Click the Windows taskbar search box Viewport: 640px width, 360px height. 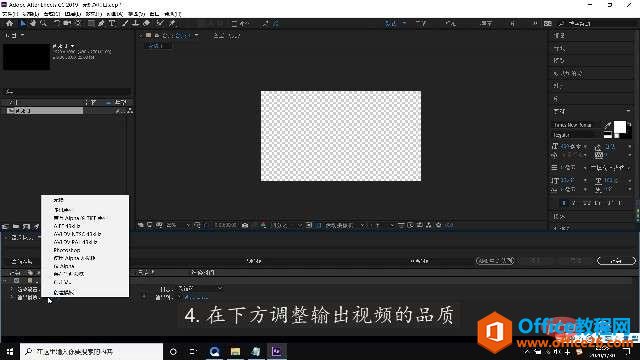click(x=91, y=351)
